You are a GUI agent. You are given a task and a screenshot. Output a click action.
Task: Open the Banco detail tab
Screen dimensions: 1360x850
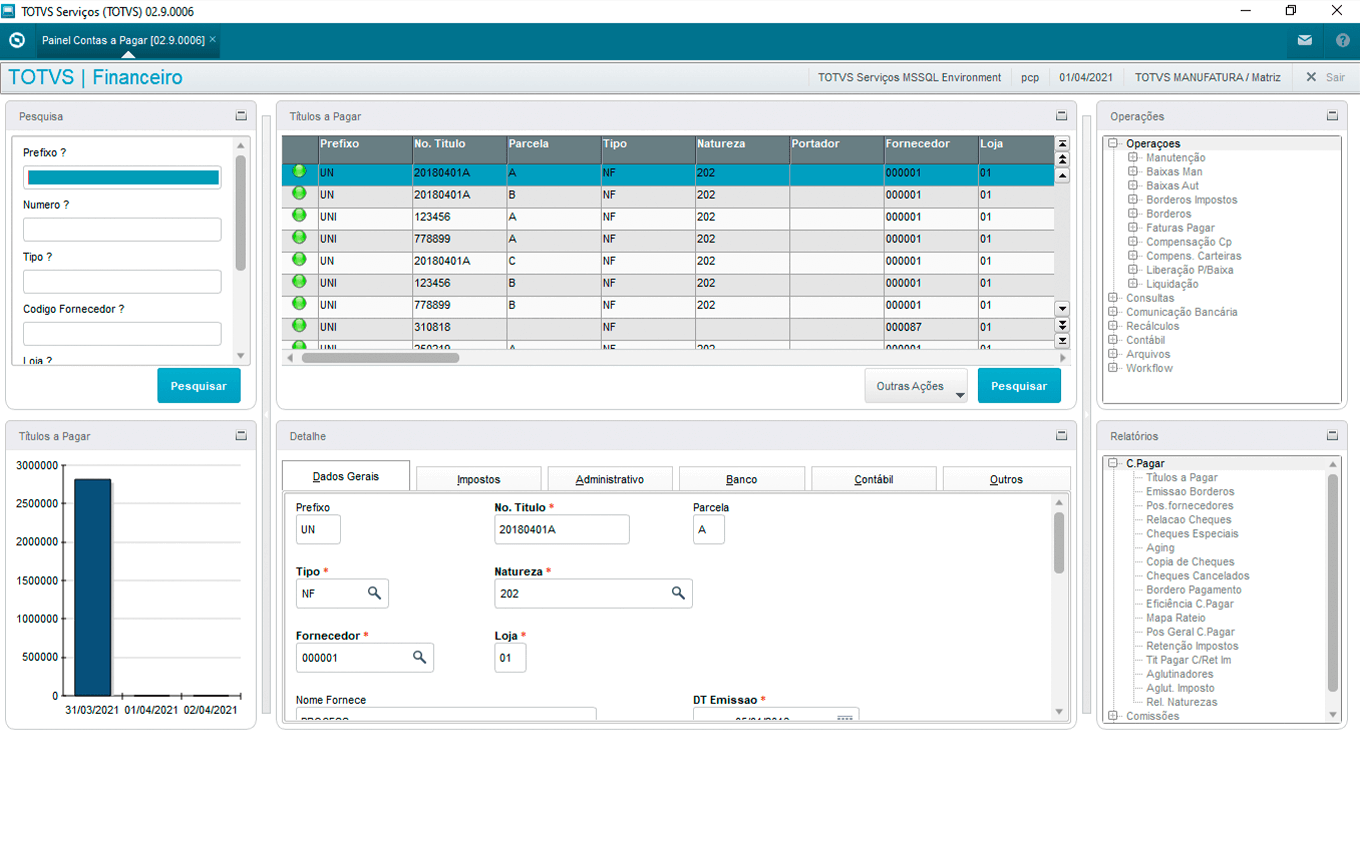pyautogui.click(x=741, y=479)
